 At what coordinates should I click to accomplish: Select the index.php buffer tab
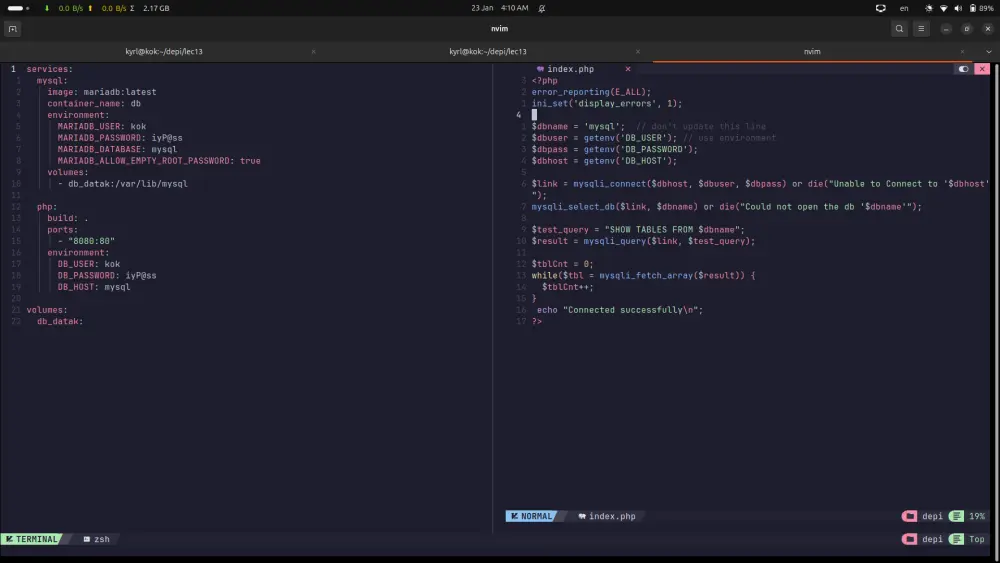570,69
